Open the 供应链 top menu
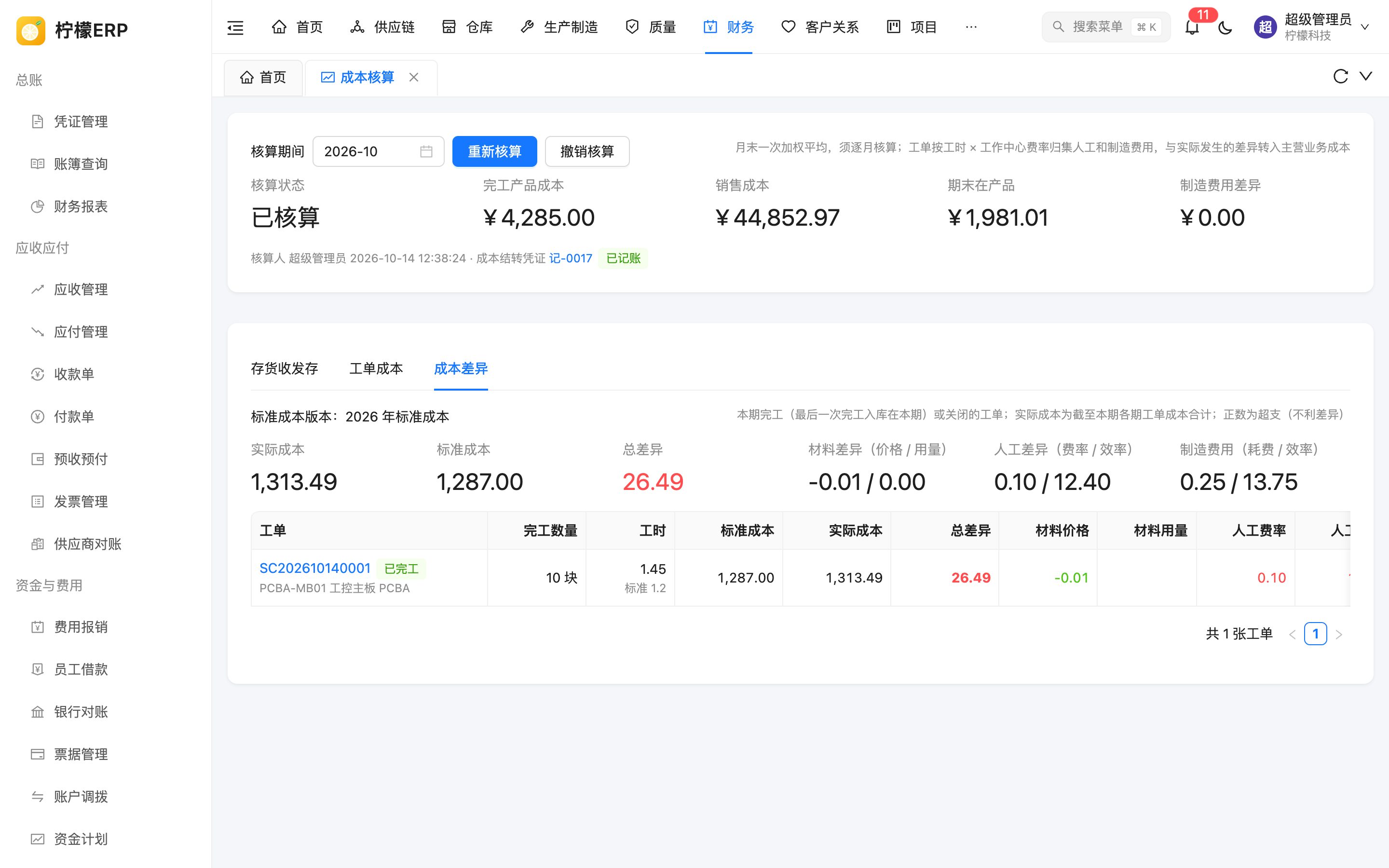The width and height of the screenshot is (1389, 868). click(x=382, y=27)
